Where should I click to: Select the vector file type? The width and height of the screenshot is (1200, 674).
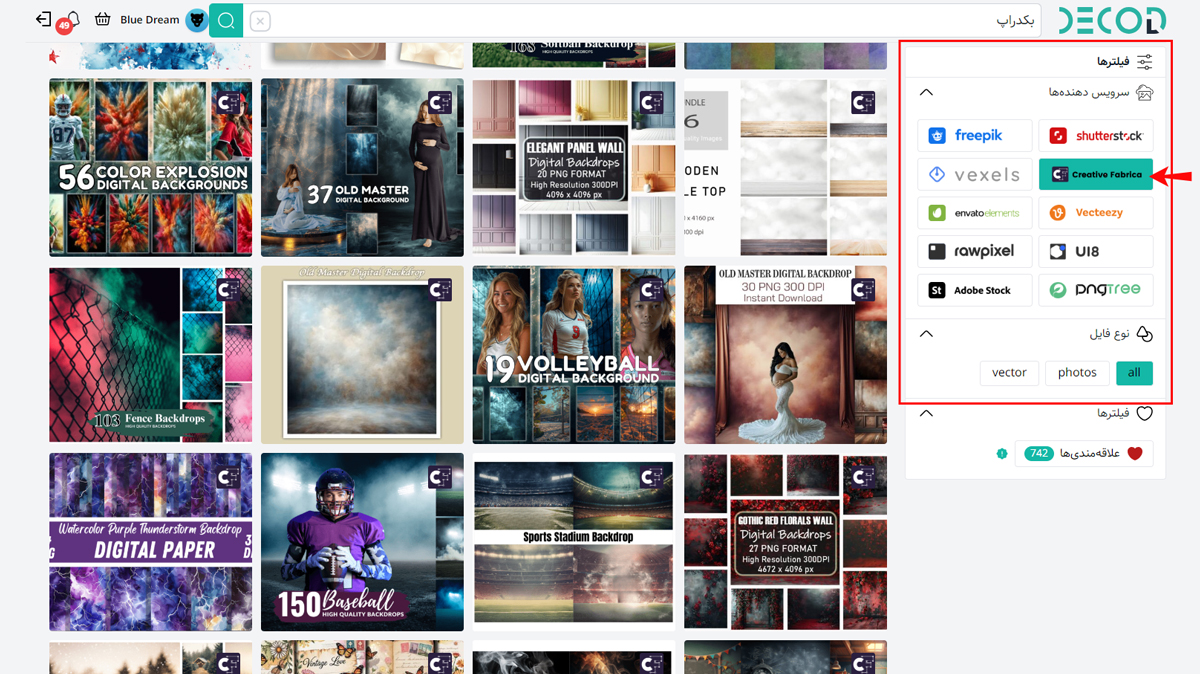coord(1009,373)
